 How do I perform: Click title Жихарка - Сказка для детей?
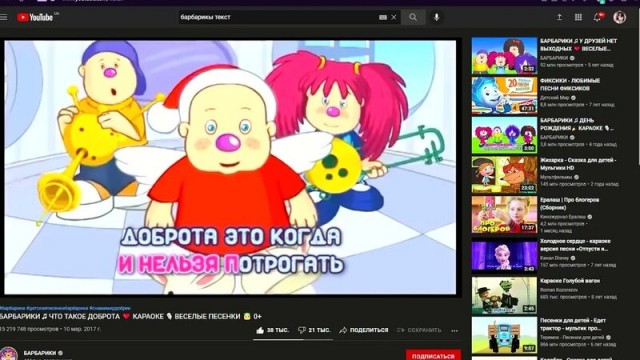578,164
